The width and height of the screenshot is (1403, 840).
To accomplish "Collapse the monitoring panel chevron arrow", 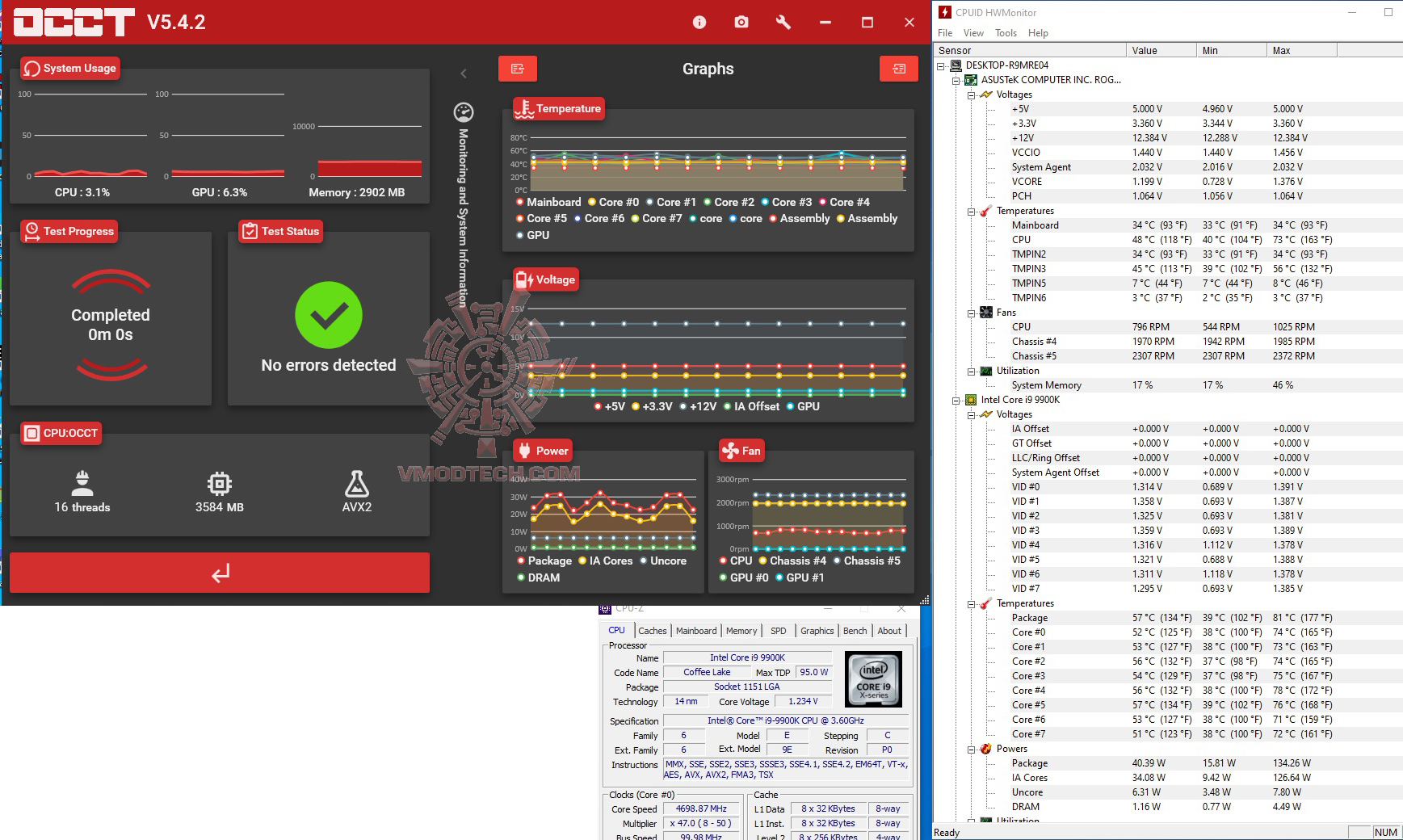I will (464, 73).
